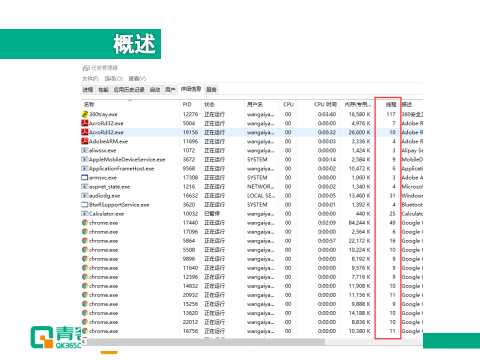Select the BtwRSupportService.exe process name

pyautogui.click(x=119, y=204)
